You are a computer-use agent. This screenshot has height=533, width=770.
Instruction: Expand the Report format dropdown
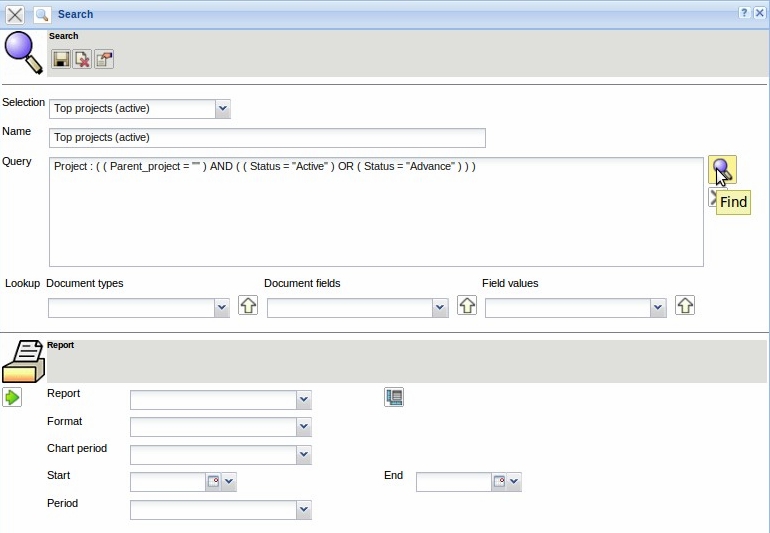point(304,428)
